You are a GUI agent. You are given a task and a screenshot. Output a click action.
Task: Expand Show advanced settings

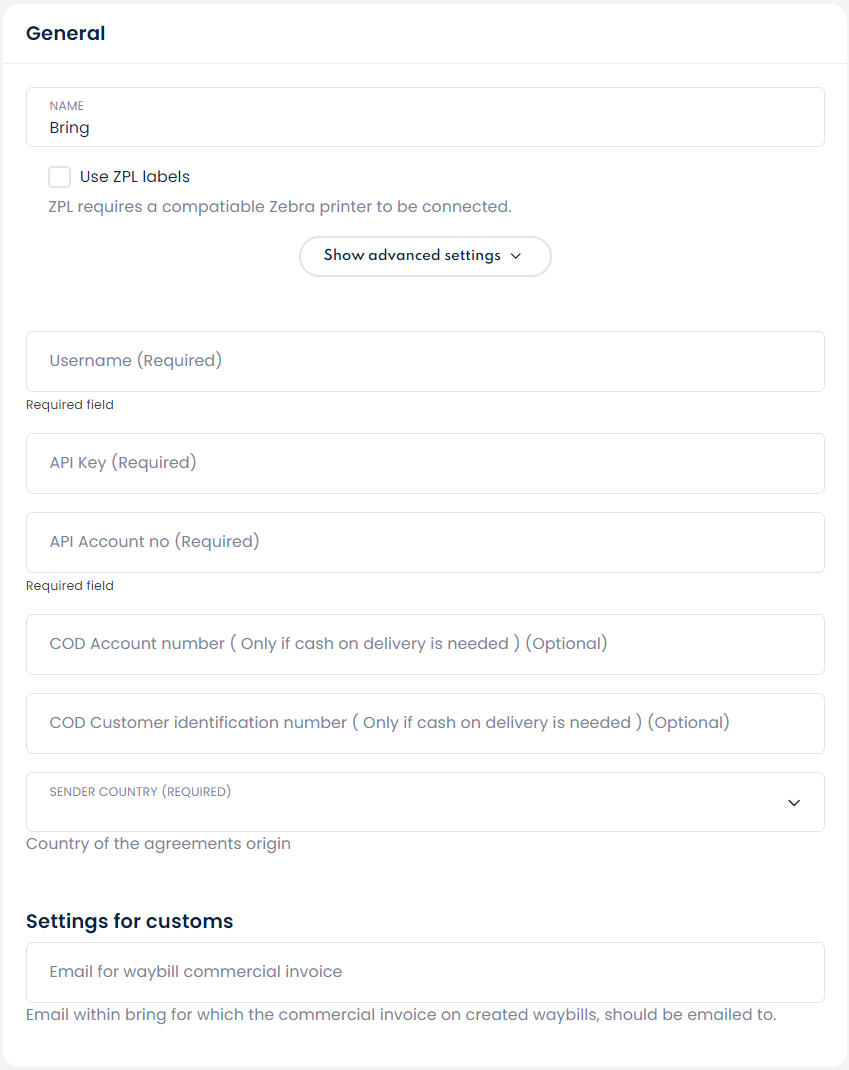coord(424,256)
